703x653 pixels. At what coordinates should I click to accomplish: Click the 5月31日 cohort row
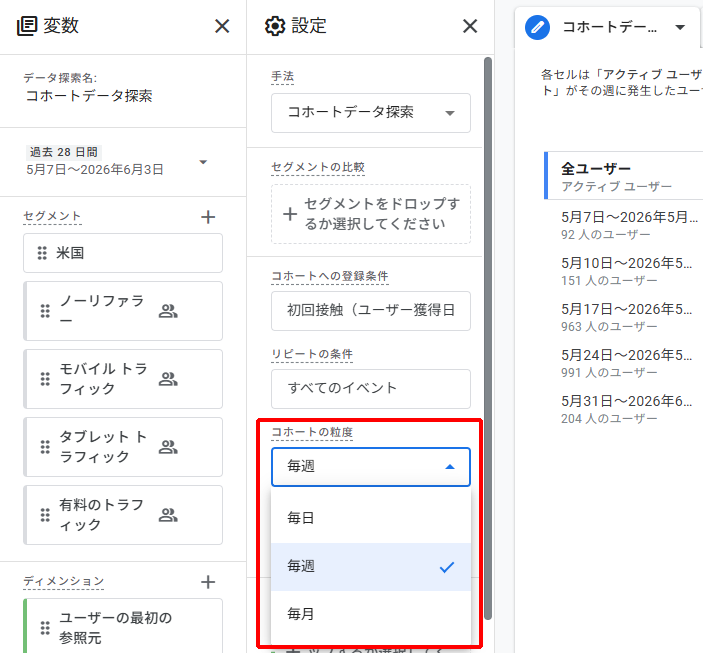(x=626, y=409)
